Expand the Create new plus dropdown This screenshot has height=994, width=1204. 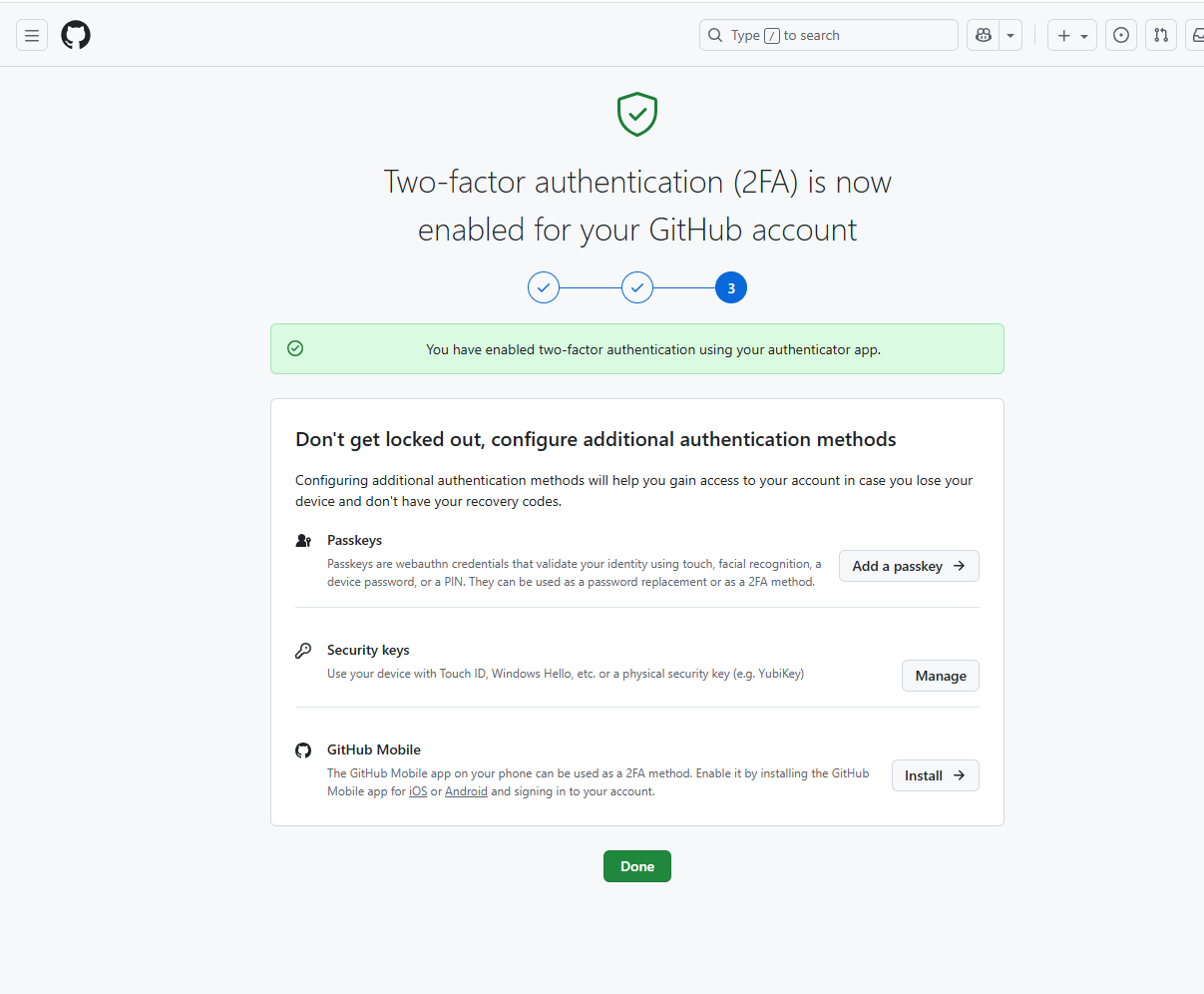(1072, 35)
